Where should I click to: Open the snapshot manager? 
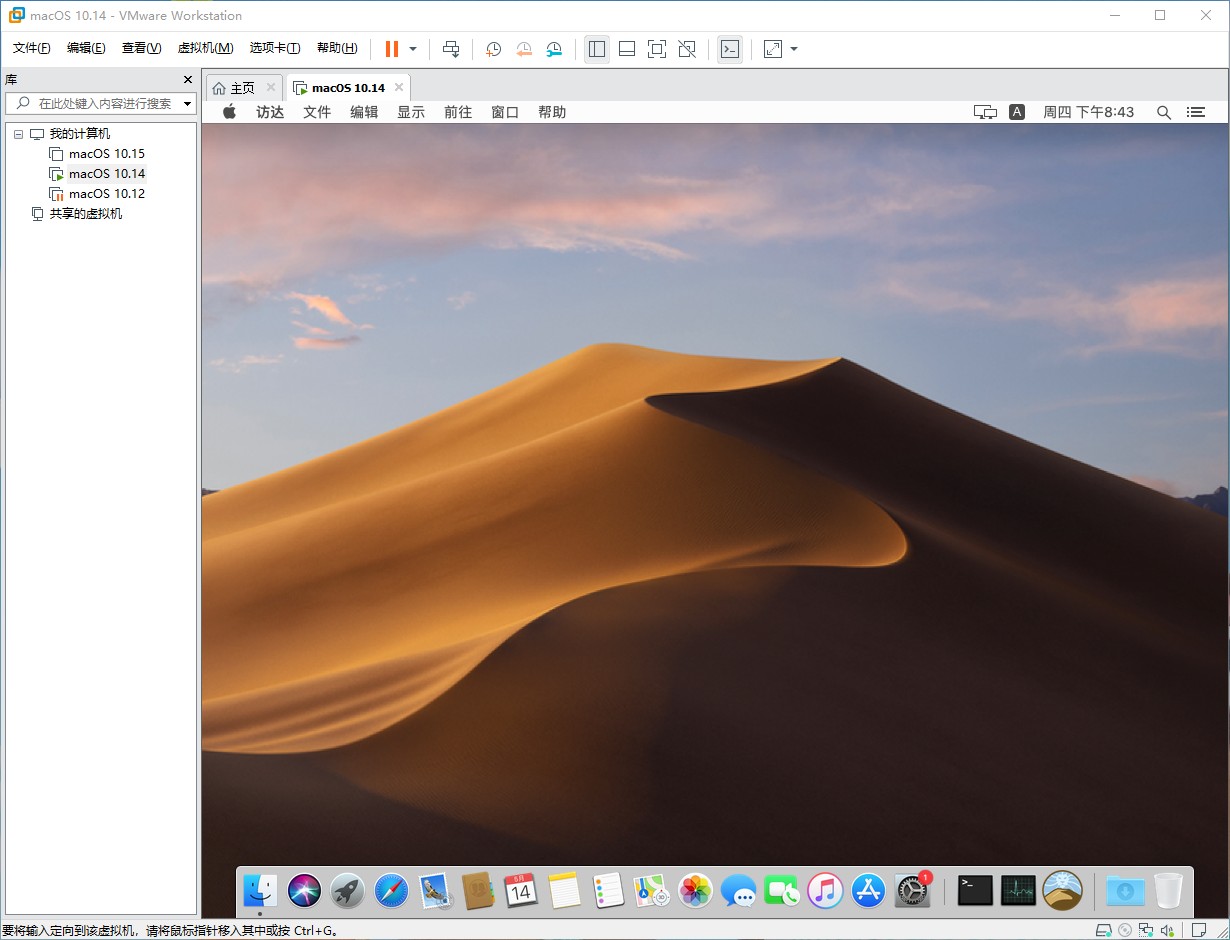(x=554, y=48)
